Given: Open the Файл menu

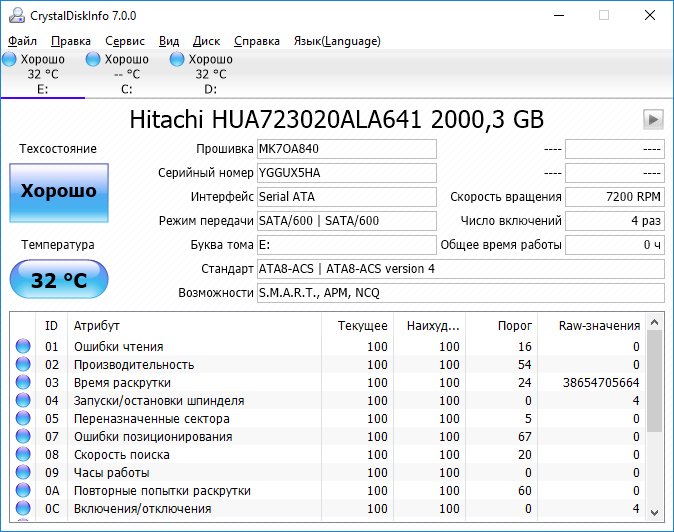Looking at the screenshot, I should 22,41.
